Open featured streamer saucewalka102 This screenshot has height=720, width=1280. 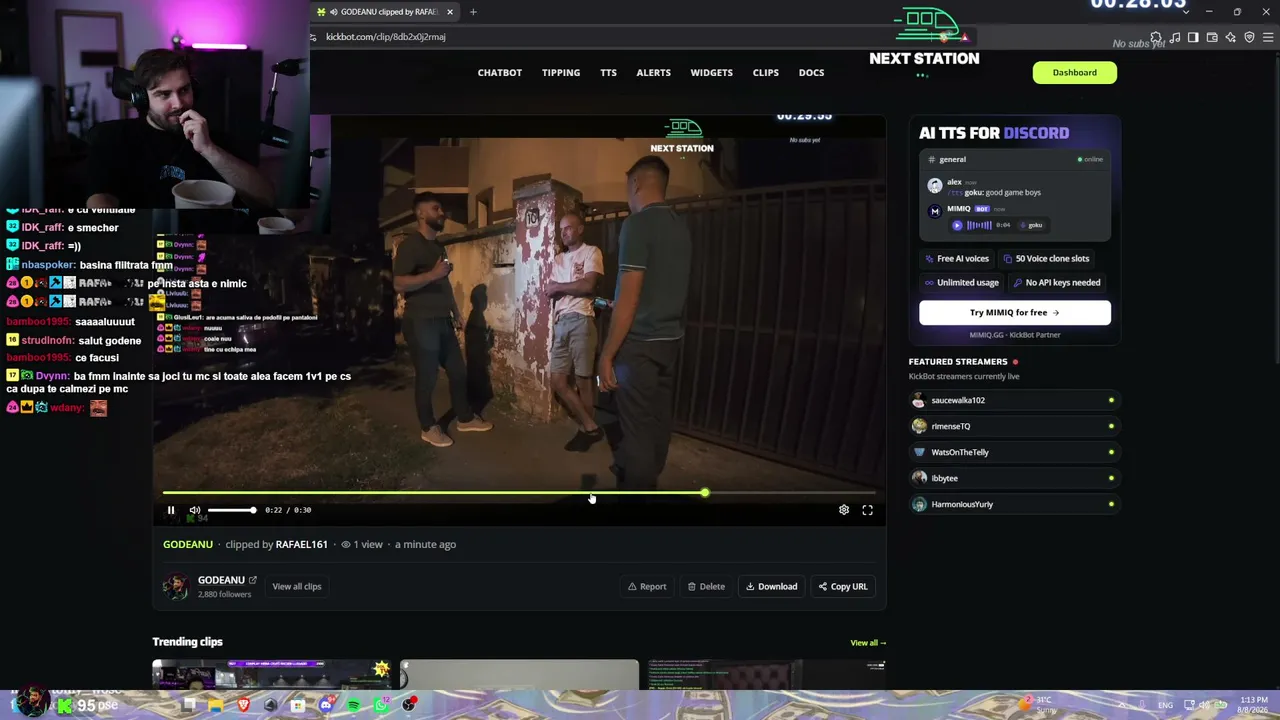coord(1015,401)
